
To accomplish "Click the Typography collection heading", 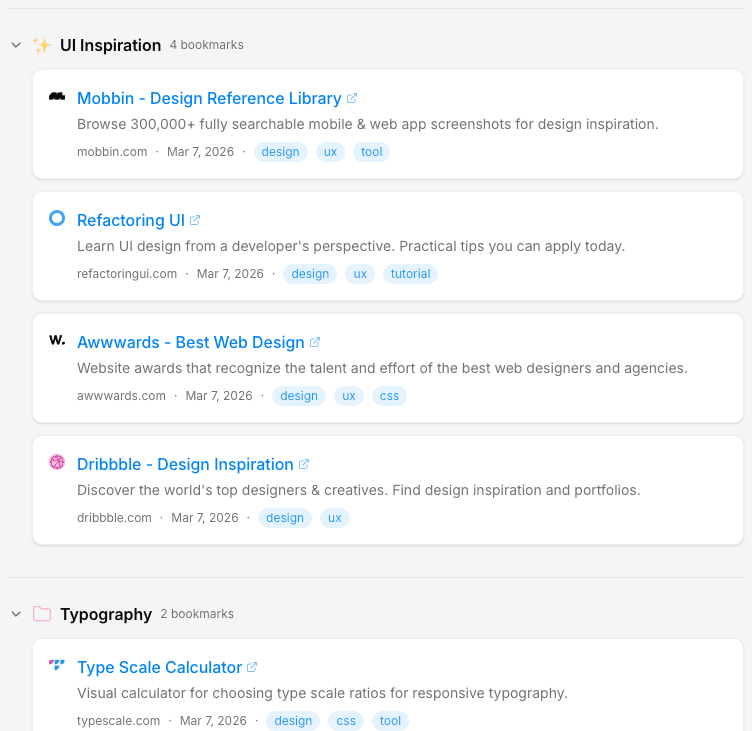I will (x=106, y=614).
